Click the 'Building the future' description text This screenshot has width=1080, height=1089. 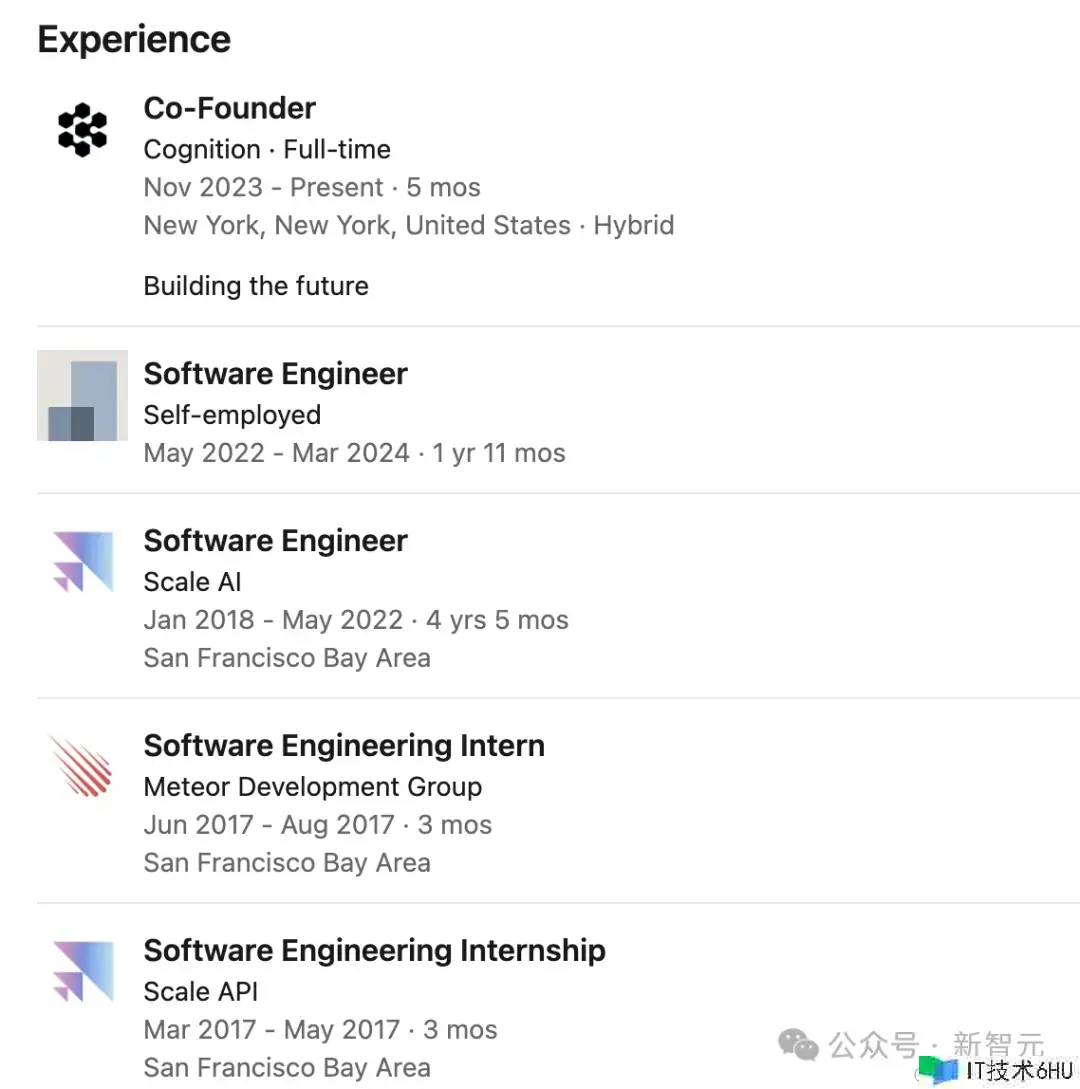coord(256,286)
